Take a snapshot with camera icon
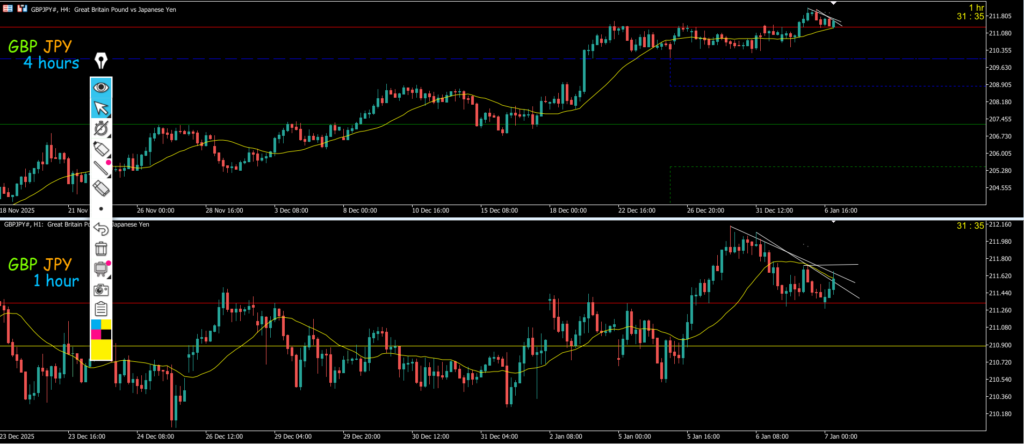Screen dimensions: 1024x444 click(x=101, y=289)
